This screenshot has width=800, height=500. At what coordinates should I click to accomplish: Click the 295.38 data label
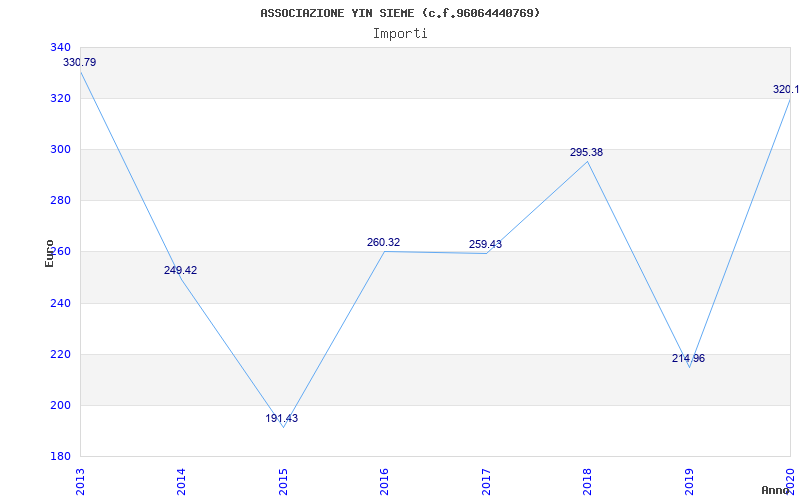(x=586, y=152)
